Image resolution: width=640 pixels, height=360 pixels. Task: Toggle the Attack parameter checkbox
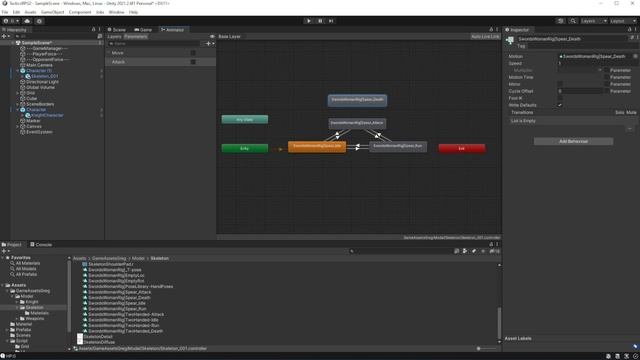coord(193,62)
